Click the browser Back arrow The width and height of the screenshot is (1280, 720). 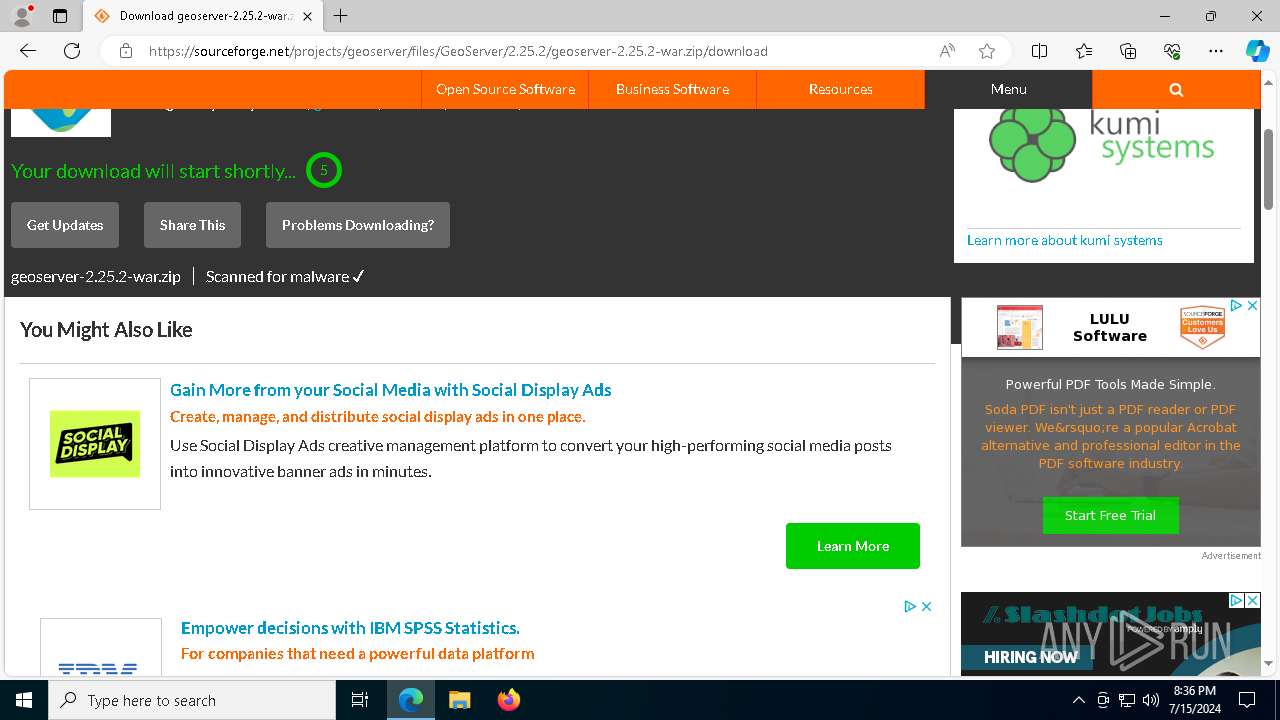28,51
